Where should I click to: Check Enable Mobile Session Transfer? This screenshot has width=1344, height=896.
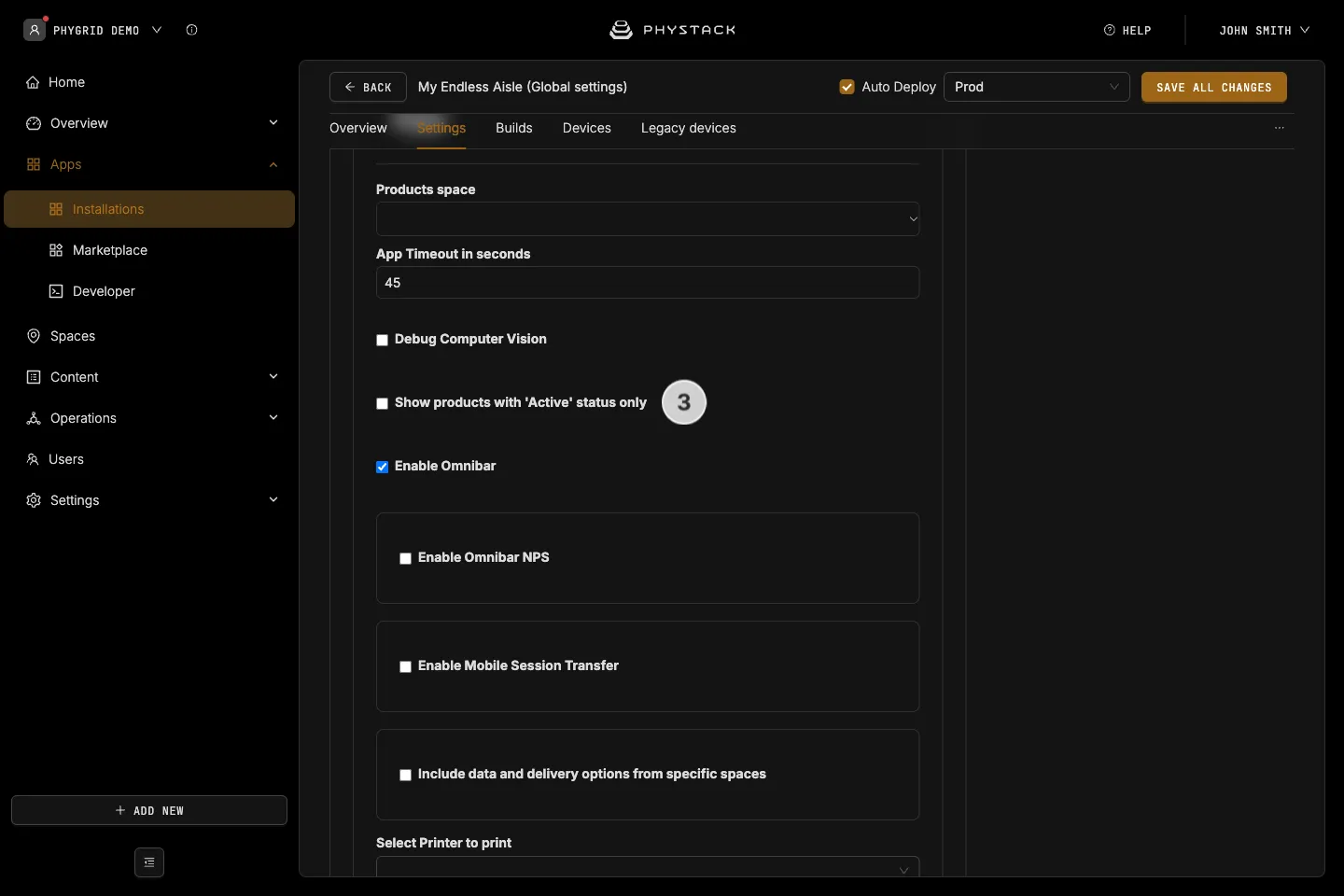[405, 666]
